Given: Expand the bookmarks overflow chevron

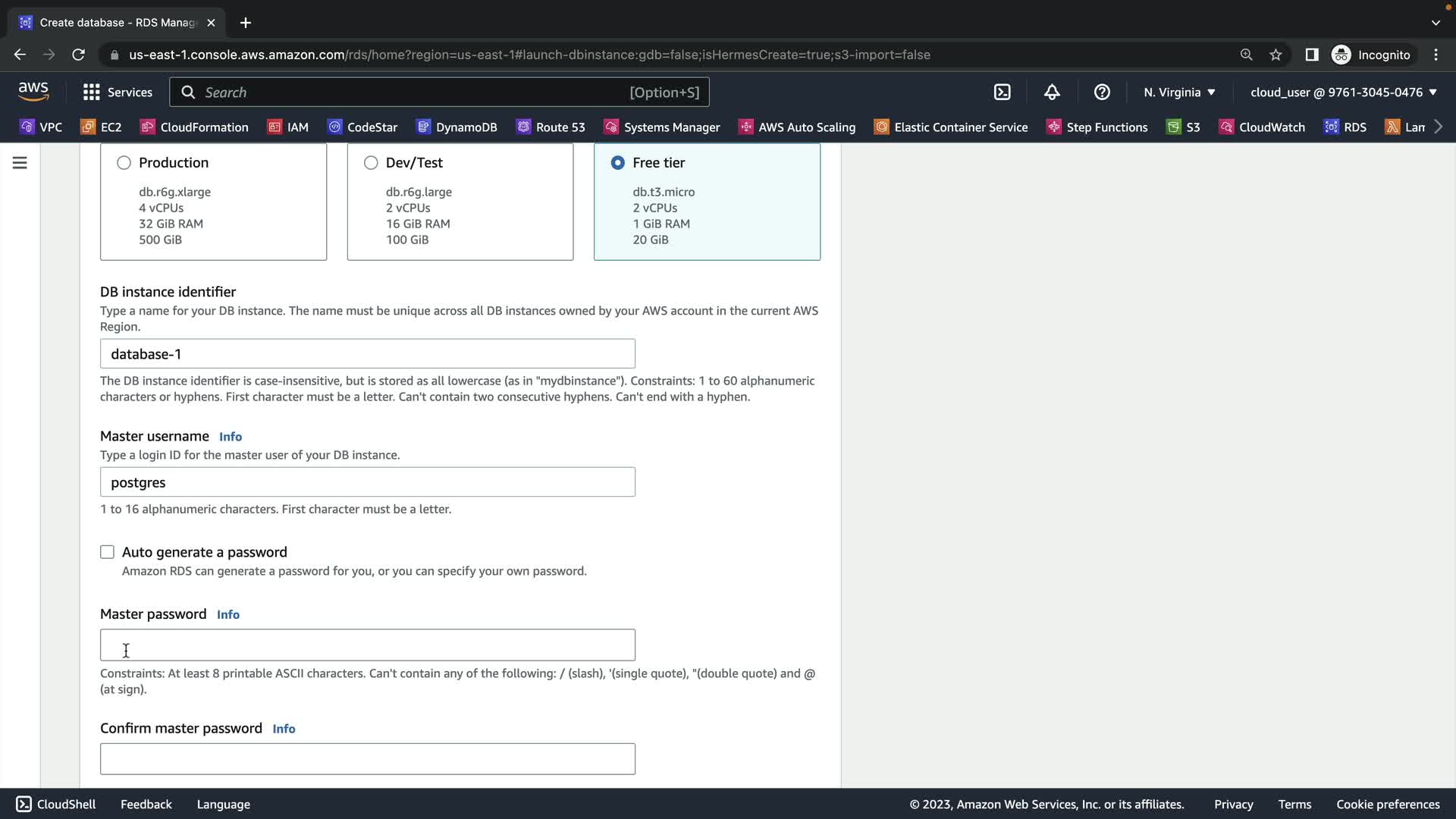Looking at the screenshot, I should point(1439,127).
